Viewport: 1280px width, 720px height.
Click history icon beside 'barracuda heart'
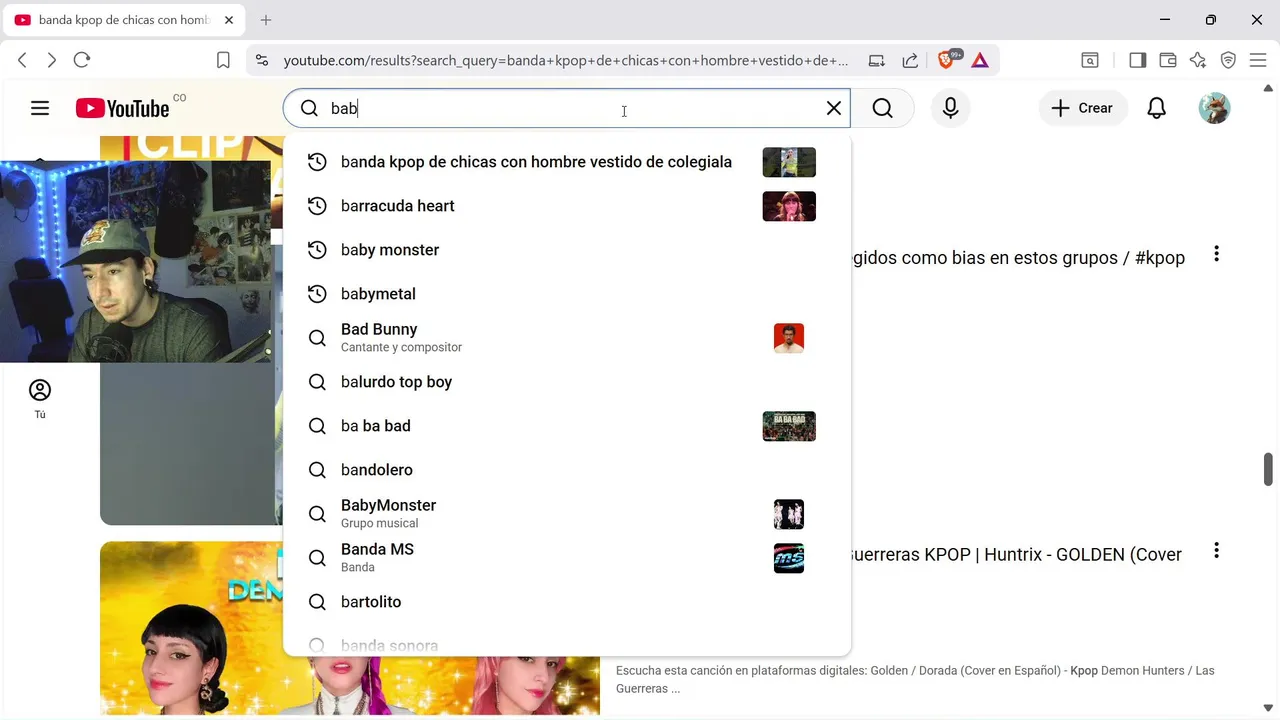[x=317, y=206]
